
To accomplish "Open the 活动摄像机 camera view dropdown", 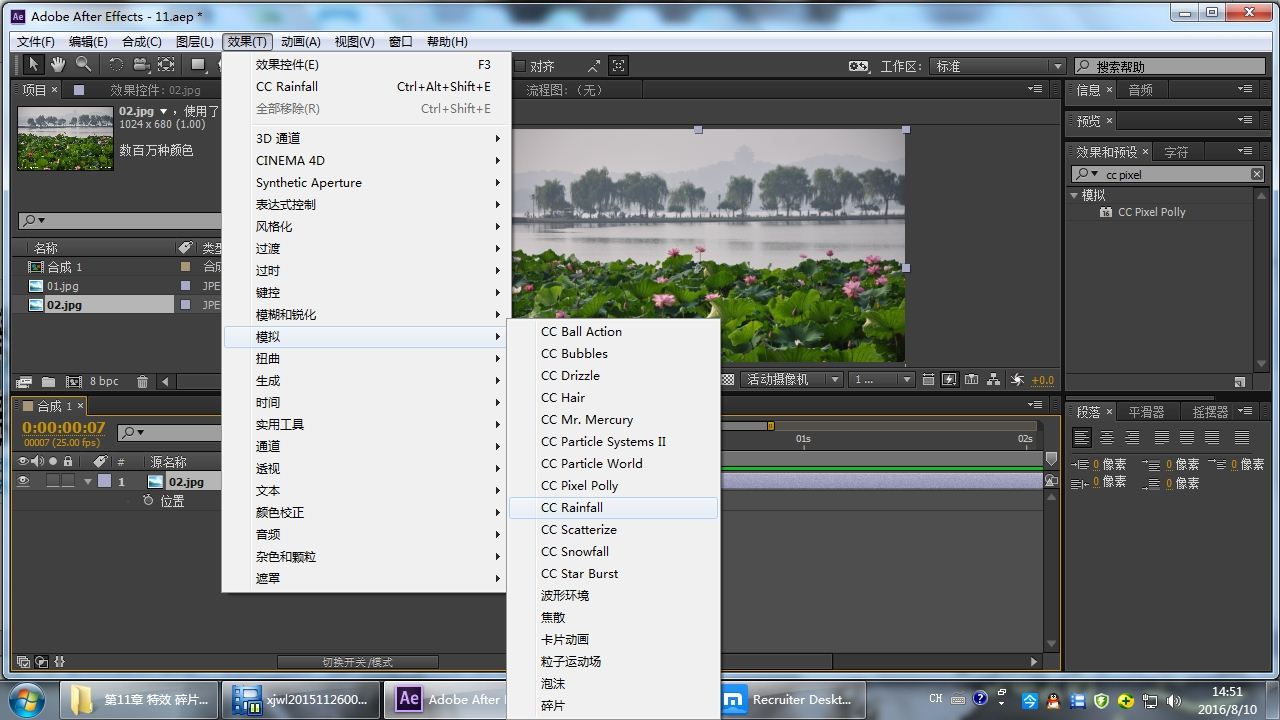I will (791, 380).
